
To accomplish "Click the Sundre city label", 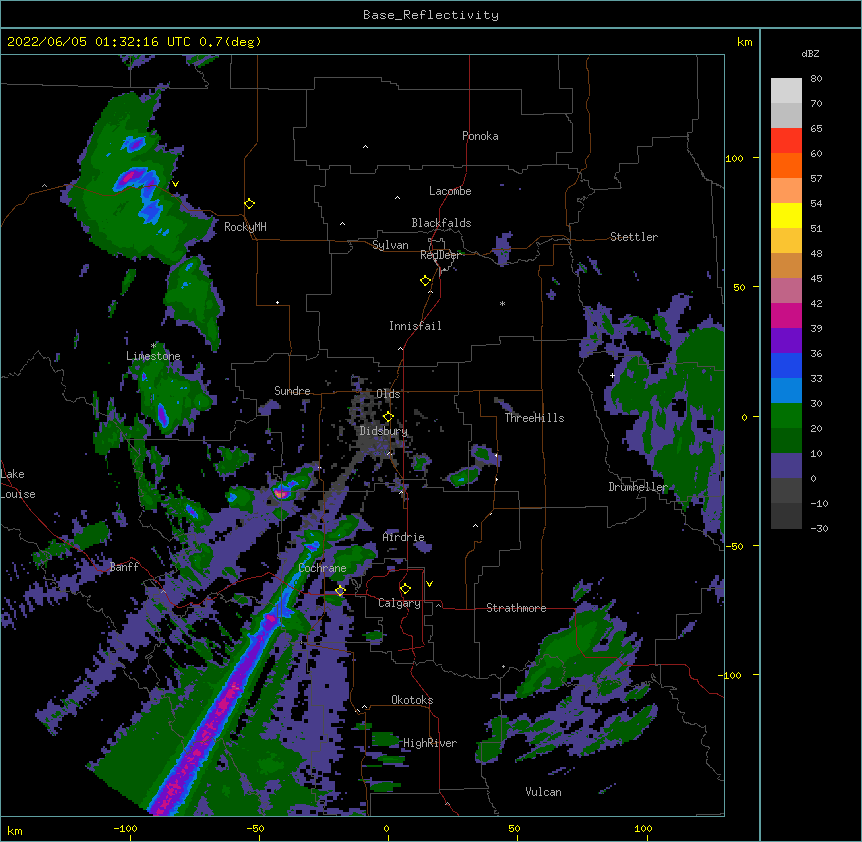I will click(x=292, y=391).
